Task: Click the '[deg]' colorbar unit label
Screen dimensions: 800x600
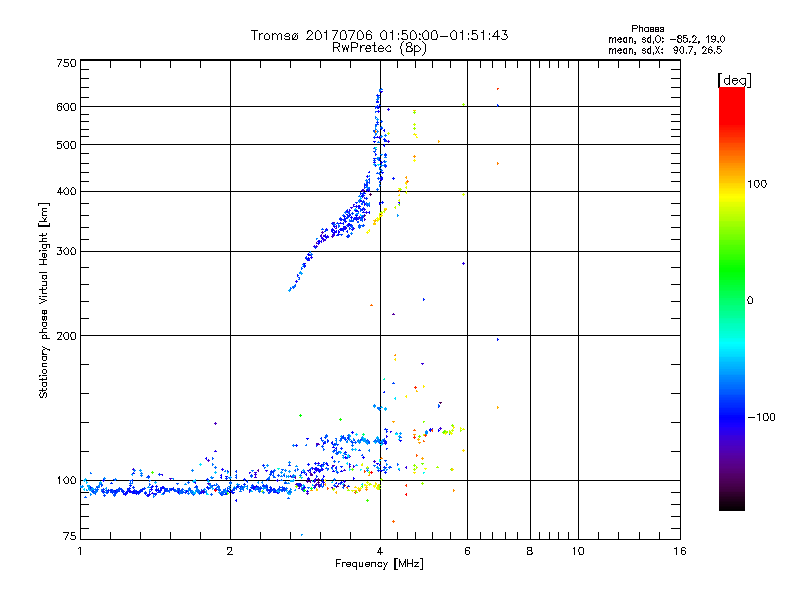Action: pos(734,80)
